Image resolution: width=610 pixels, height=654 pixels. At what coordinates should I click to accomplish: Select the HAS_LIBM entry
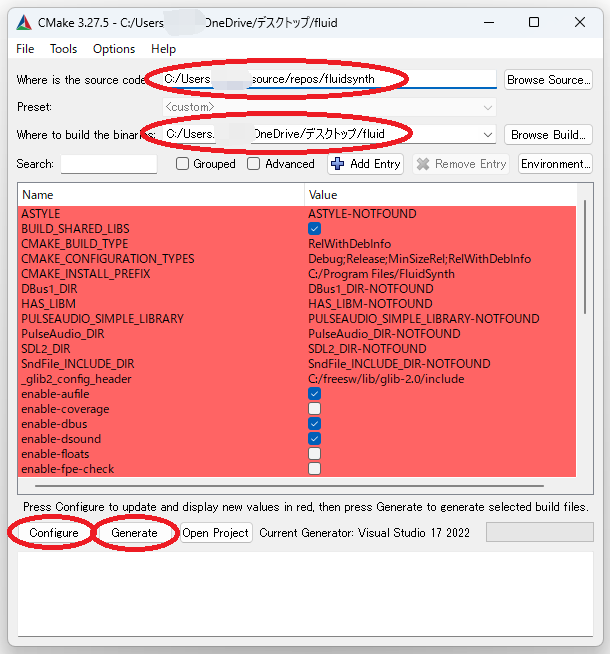pyautogui.click(x=48, y=304)
